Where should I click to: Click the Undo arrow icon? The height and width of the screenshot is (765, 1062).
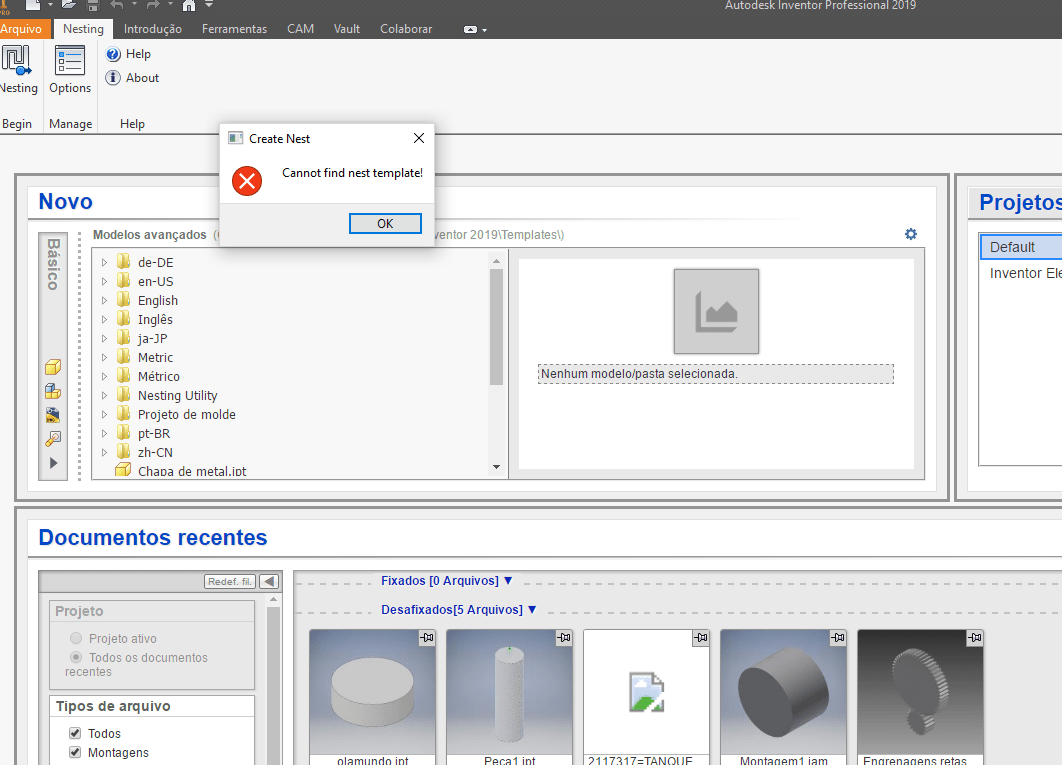coord(117,5)
